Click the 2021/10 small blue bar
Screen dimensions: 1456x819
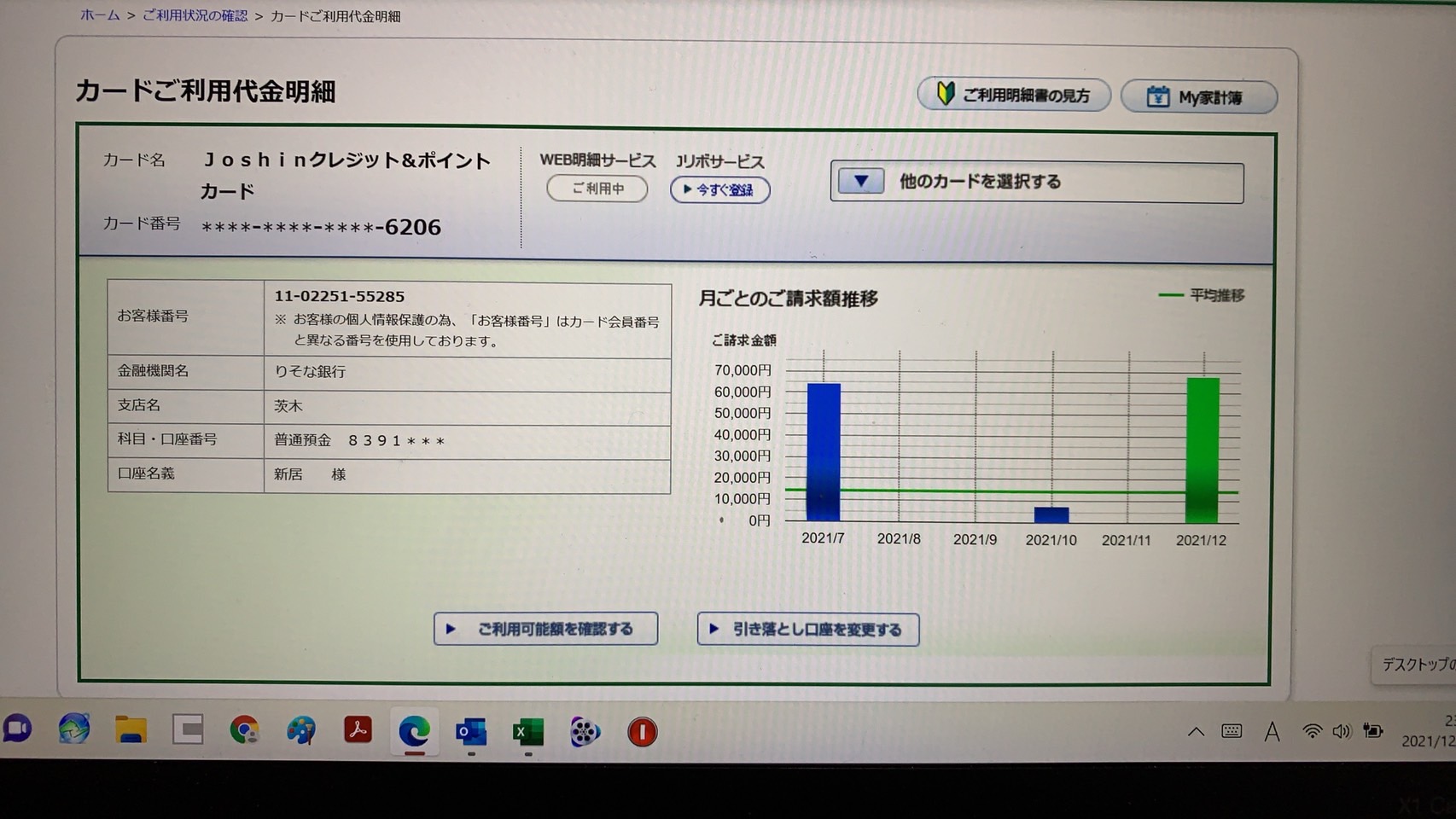click(1051, 514)
